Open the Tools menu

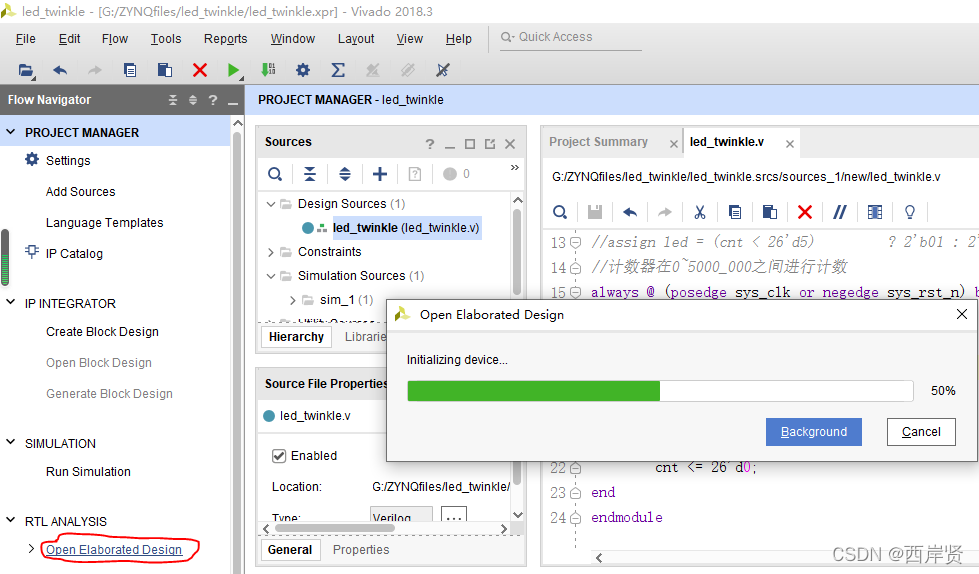coord(166,39)
